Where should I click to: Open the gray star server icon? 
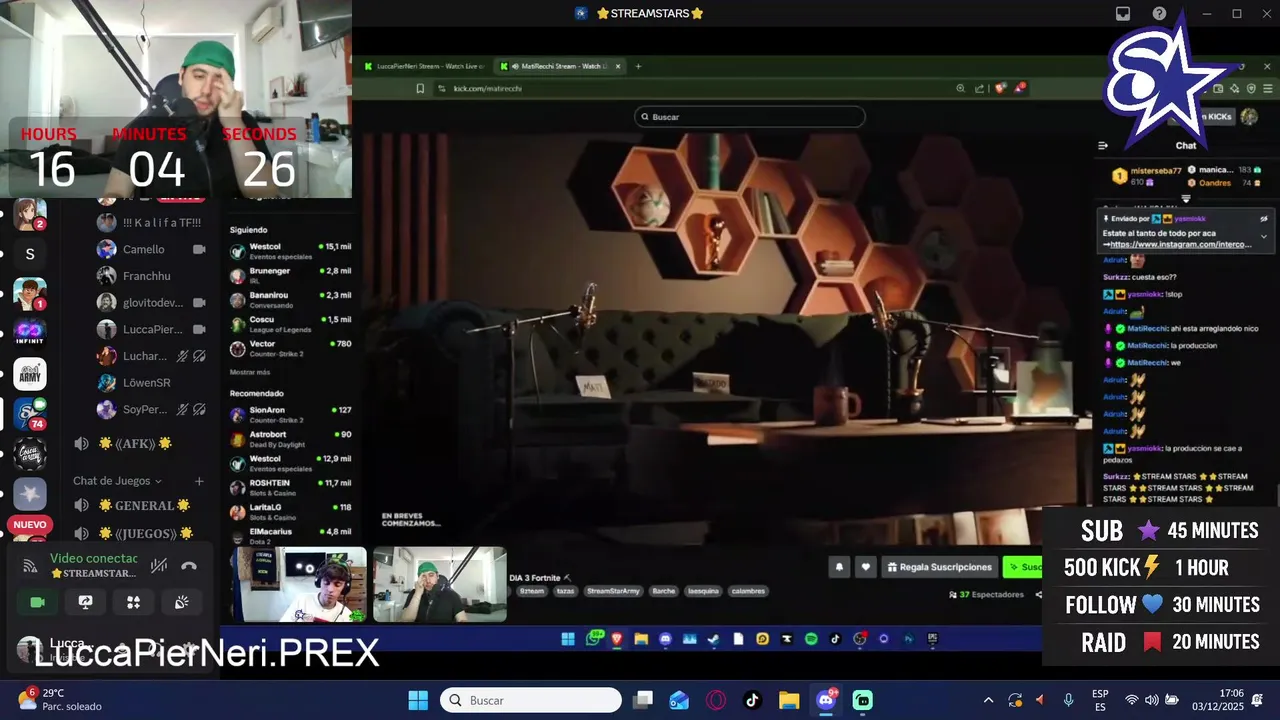(x=30, y=494)
